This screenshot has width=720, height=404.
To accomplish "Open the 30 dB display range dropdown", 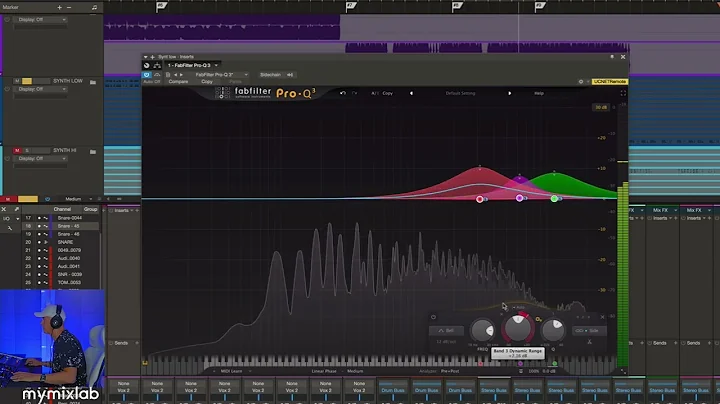I will [601, 107].
